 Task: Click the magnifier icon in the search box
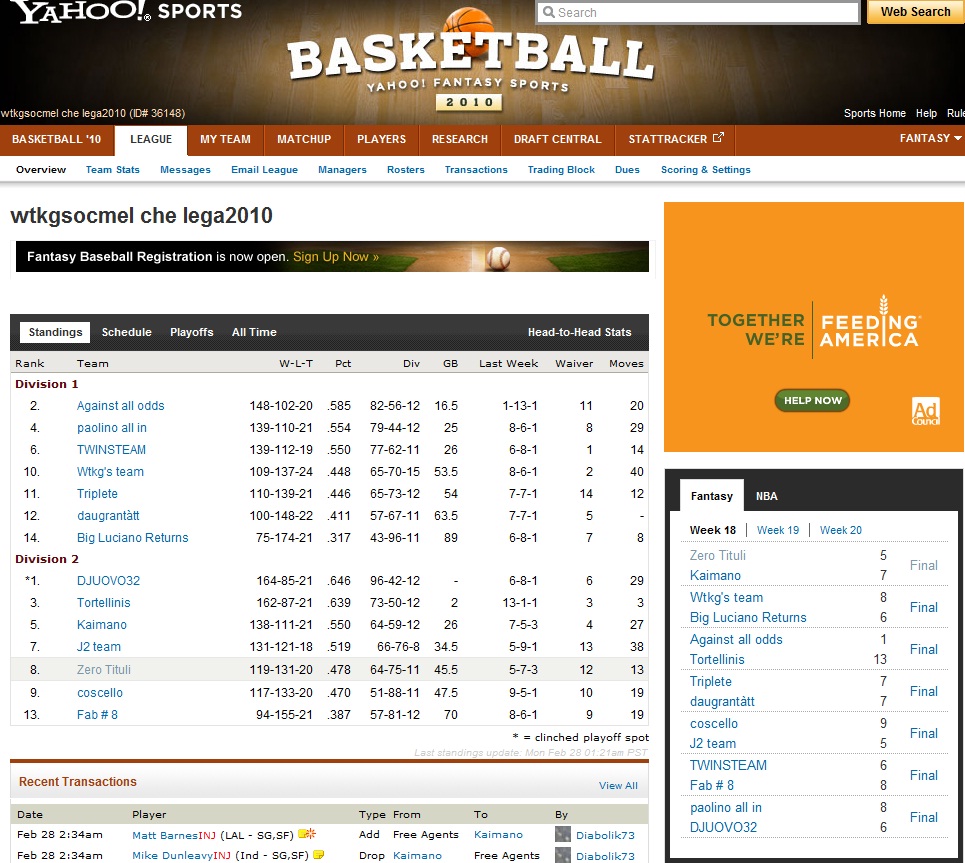pyautogui.click(x=548, y=13)
